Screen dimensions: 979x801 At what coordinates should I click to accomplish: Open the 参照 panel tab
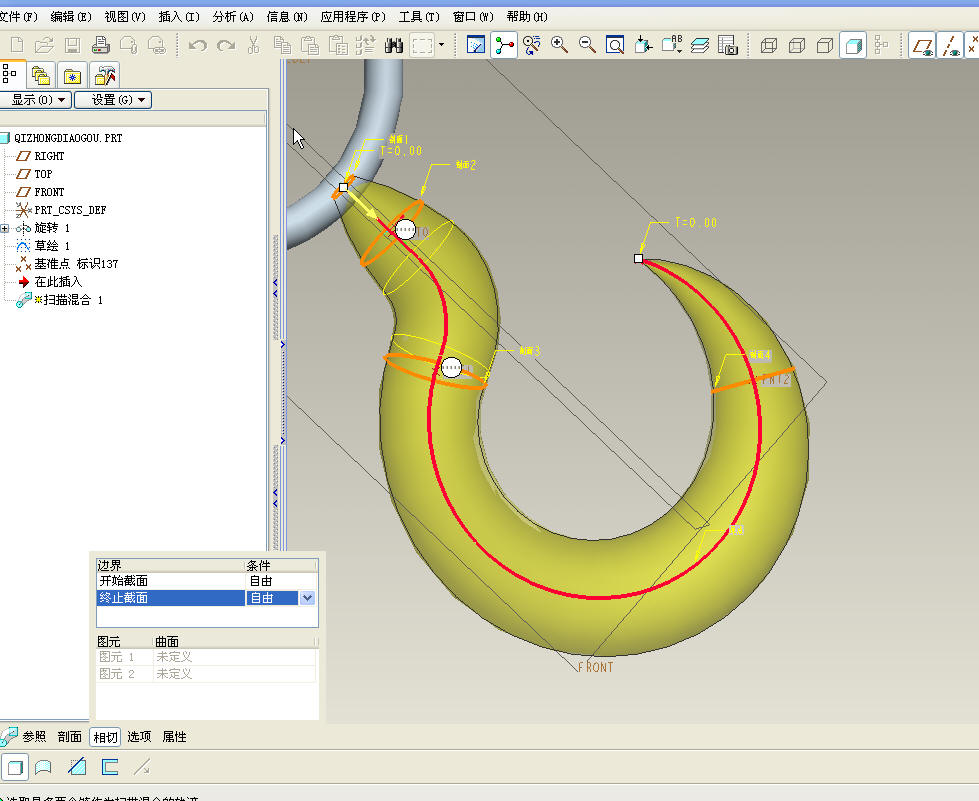[34, 737]
